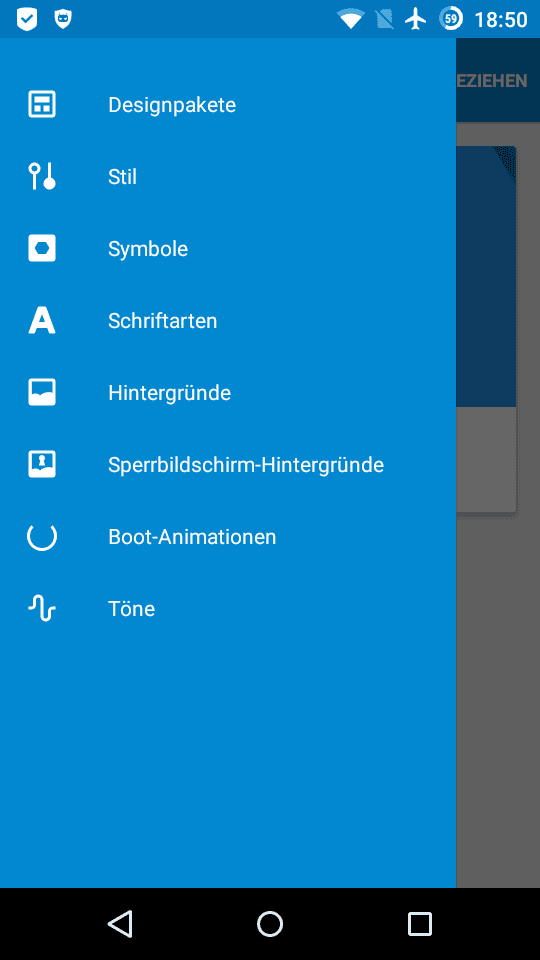The height and width of the screenshot is (960, 540).
Task: Choose Töne menu text
Action: 131,609
